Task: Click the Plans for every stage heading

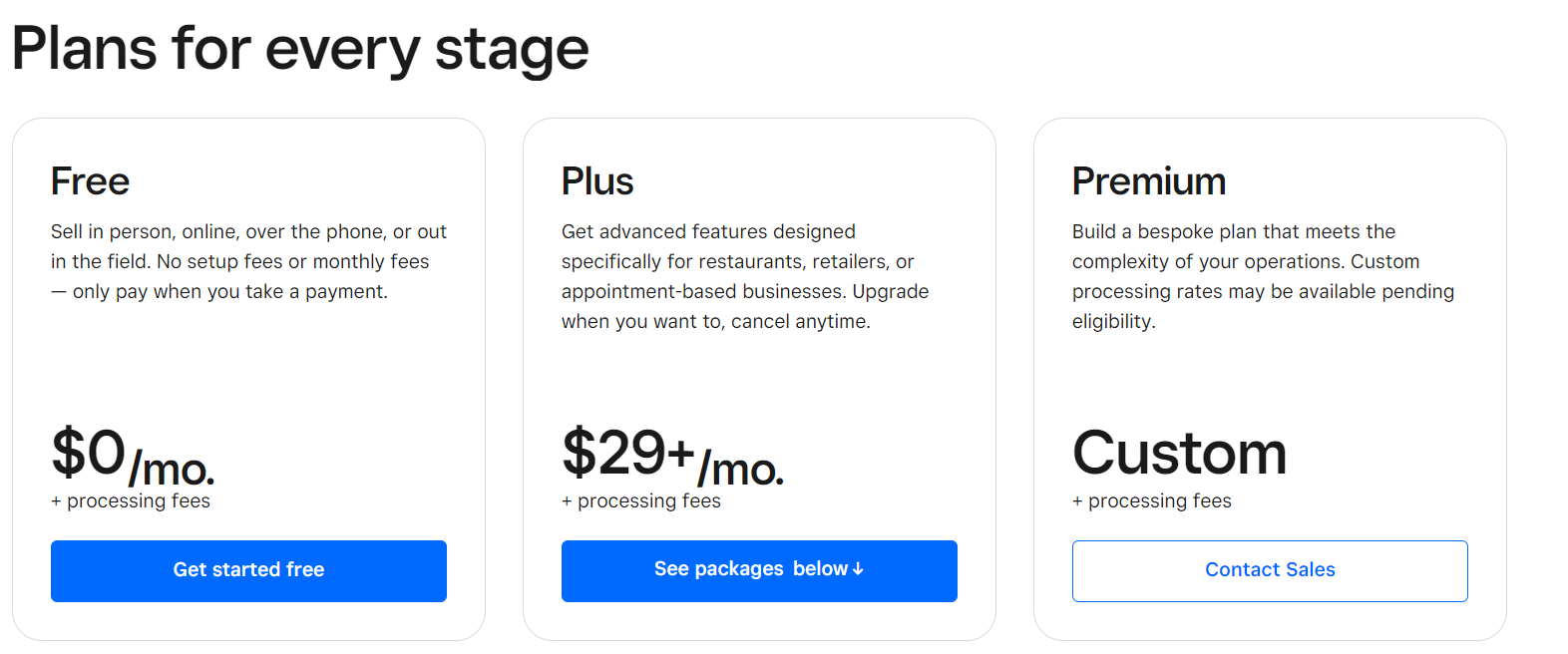Action: pyautogui.click(x=298, y=48)
